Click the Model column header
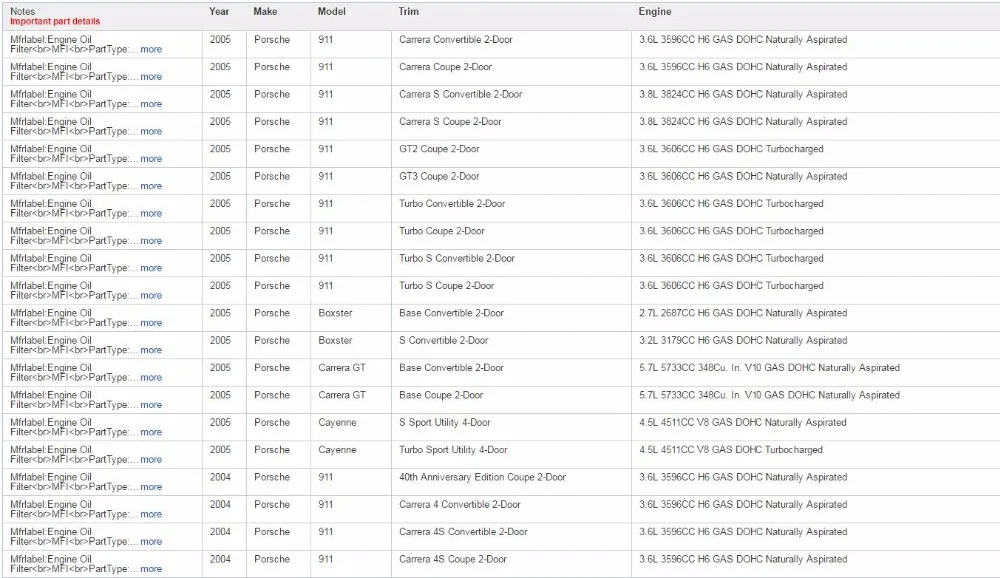Image resolution: width=1000 pixels, height=578 pixels. [332, 11]
